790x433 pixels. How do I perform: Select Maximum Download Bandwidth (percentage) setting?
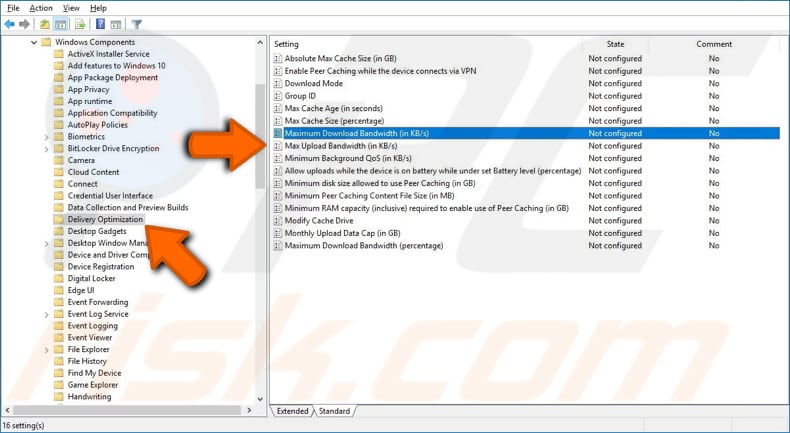(364, 245)
